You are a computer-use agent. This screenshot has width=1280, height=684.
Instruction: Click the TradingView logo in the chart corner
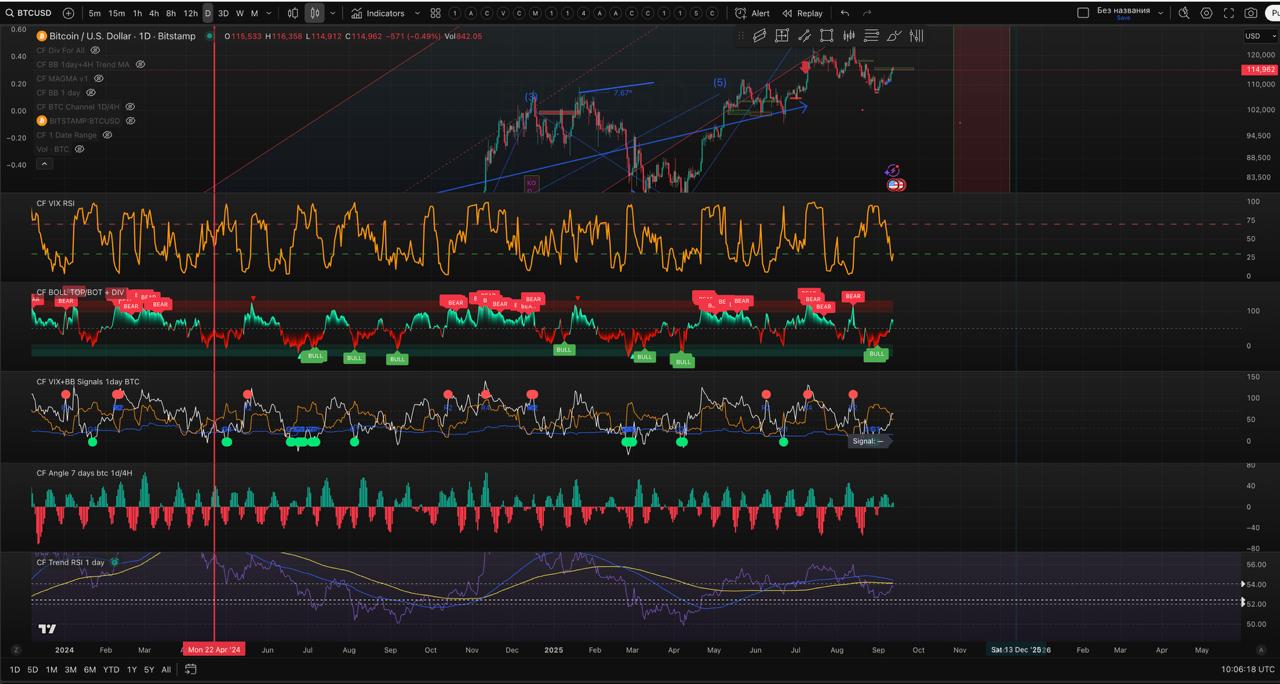click(x=46, y=629)
